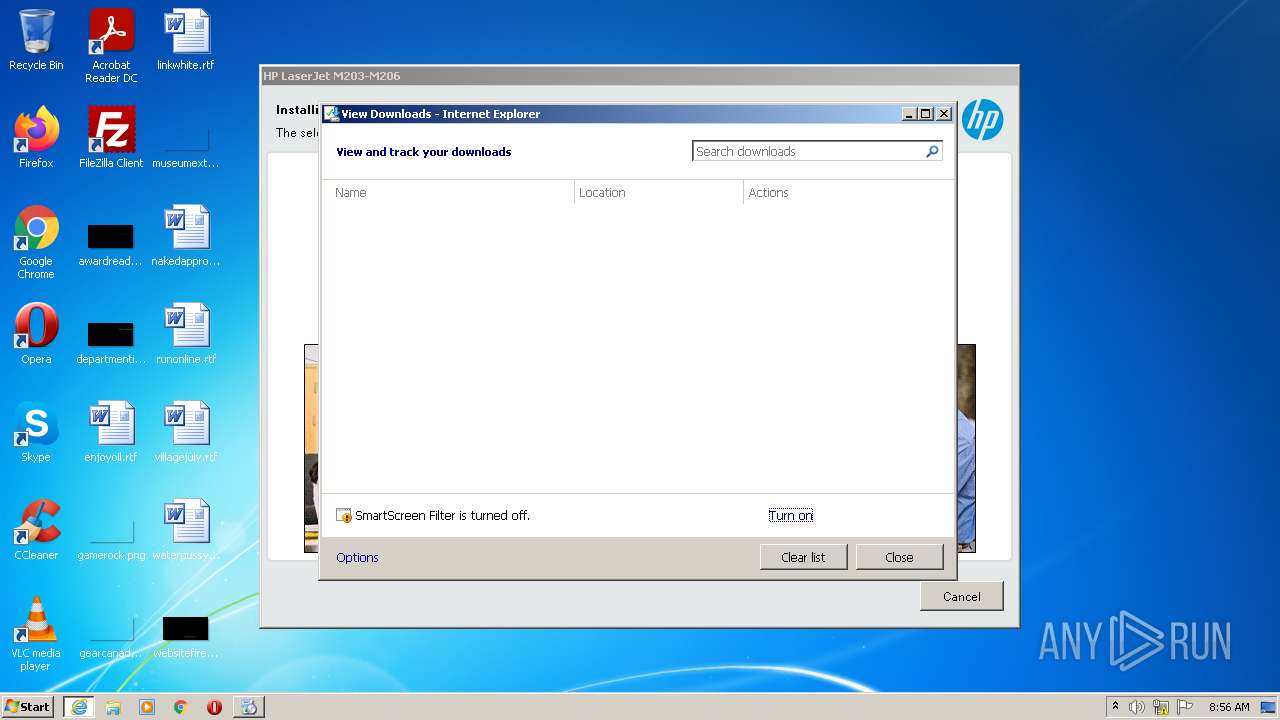1280x720 pixels.
Task: Click the Show desktop button
Action: (x=1269, y=707)
